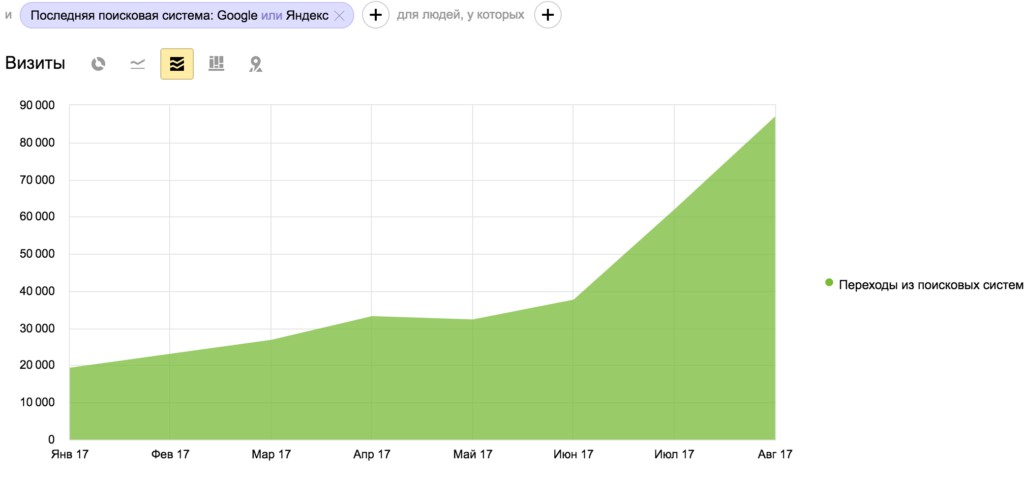Viewport: 1024px width, 478px height.
Task: Click the 90 000 y-axis value
Action: 37,106
